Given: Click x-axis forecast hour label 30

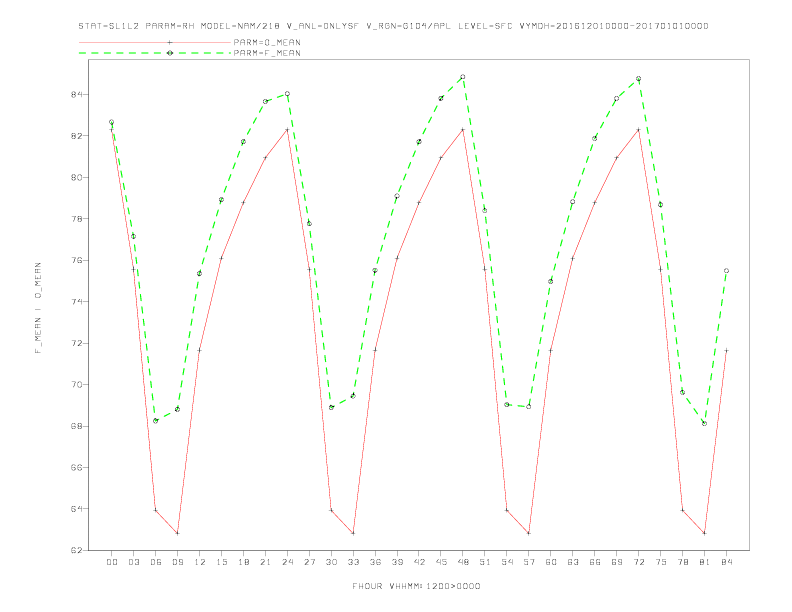Looking at the screenshot, I should (x=331, y=562).
